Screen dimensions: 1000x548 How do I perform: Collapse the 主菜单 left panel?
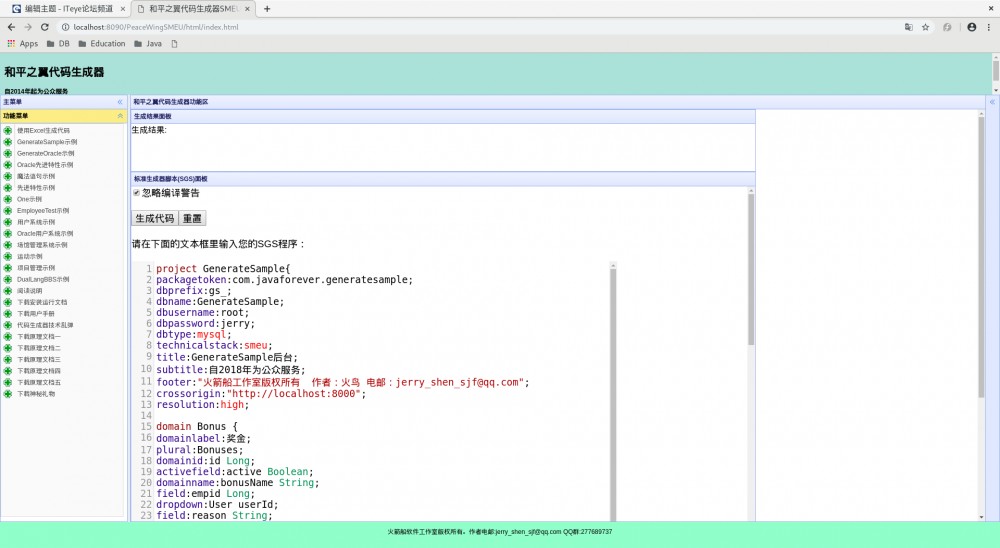coord(120,102)
